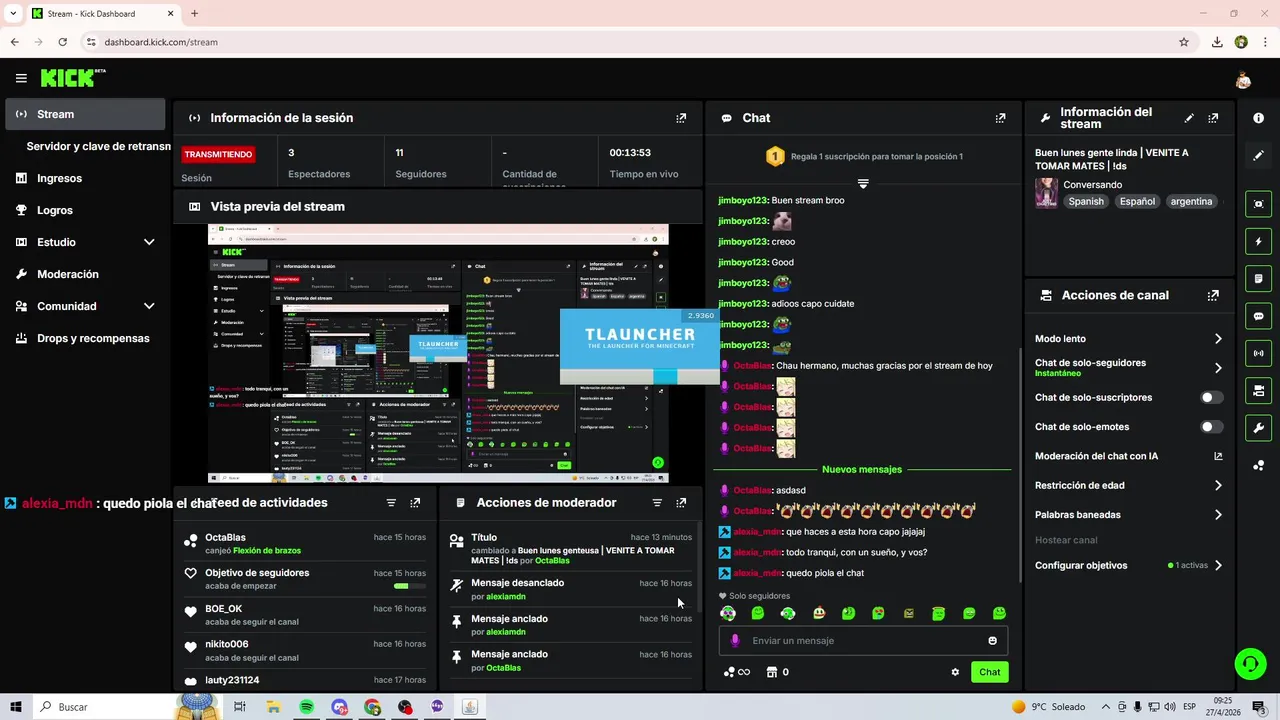The height and width of the screenshot is (720, 1280).
Task: Toggle the wrench widget icon in right sidebar
Action: pyautogui.click(x=1258, y=428)
